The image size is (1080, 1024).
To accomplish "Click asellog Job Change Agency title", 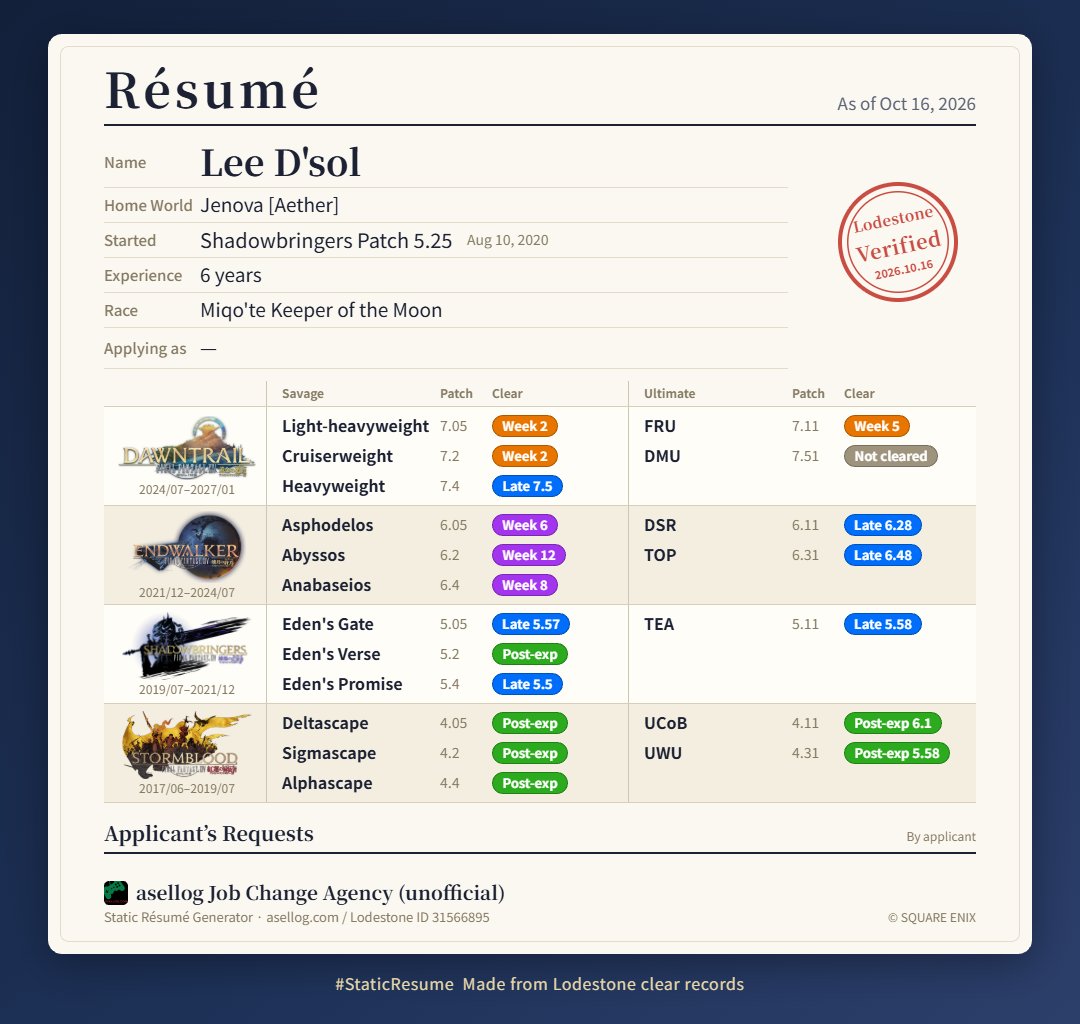I will [320, 893].
